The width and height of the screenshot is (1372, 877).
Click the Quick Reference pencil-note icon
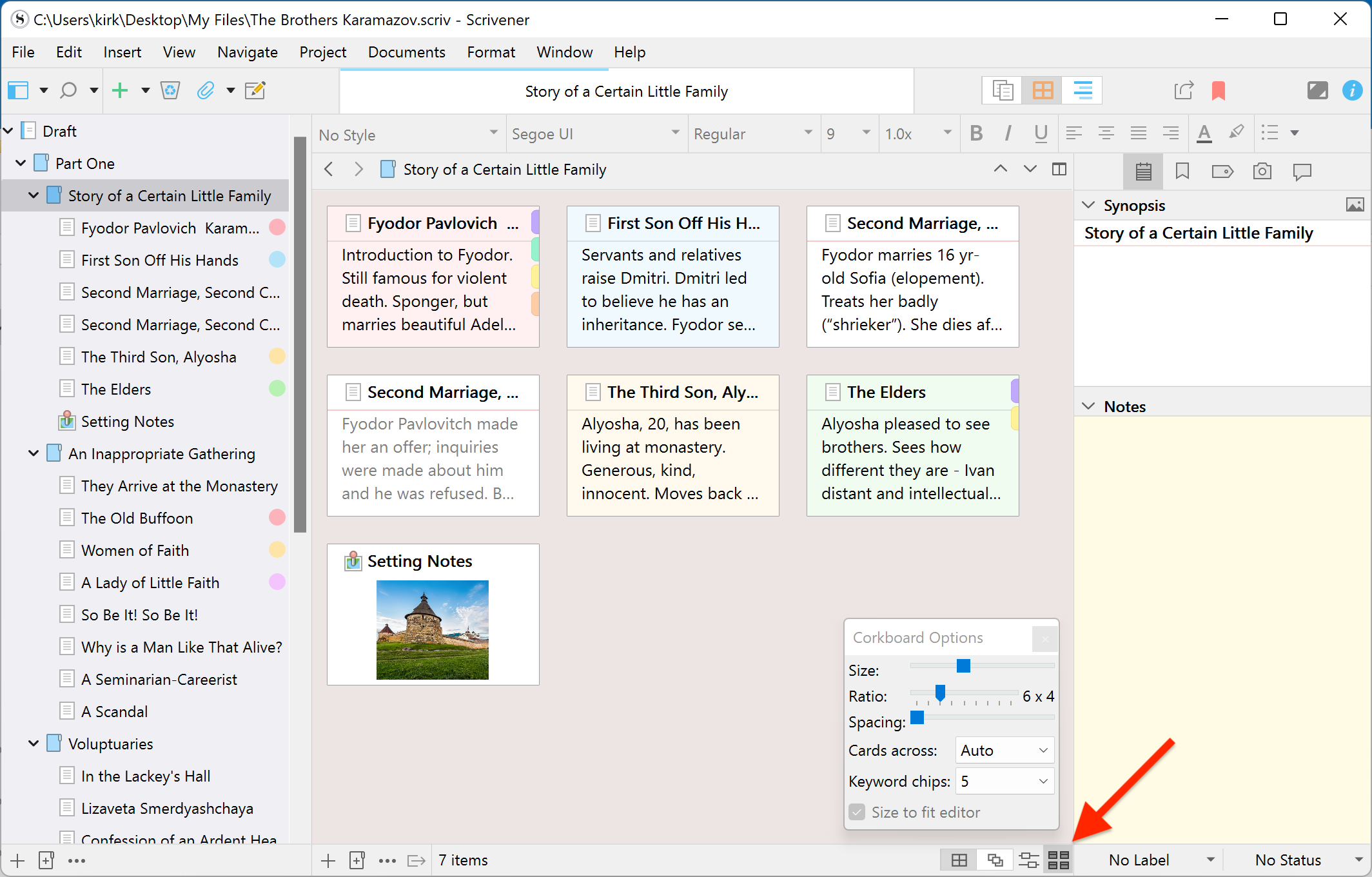pyautogui.click(x=255, y=90)
